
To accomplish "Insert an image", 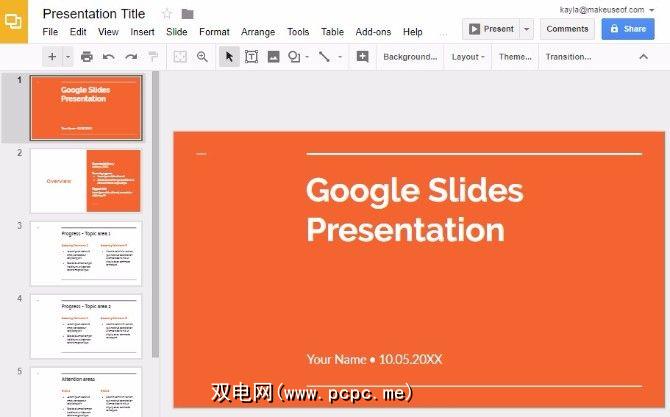I will 273,56.
